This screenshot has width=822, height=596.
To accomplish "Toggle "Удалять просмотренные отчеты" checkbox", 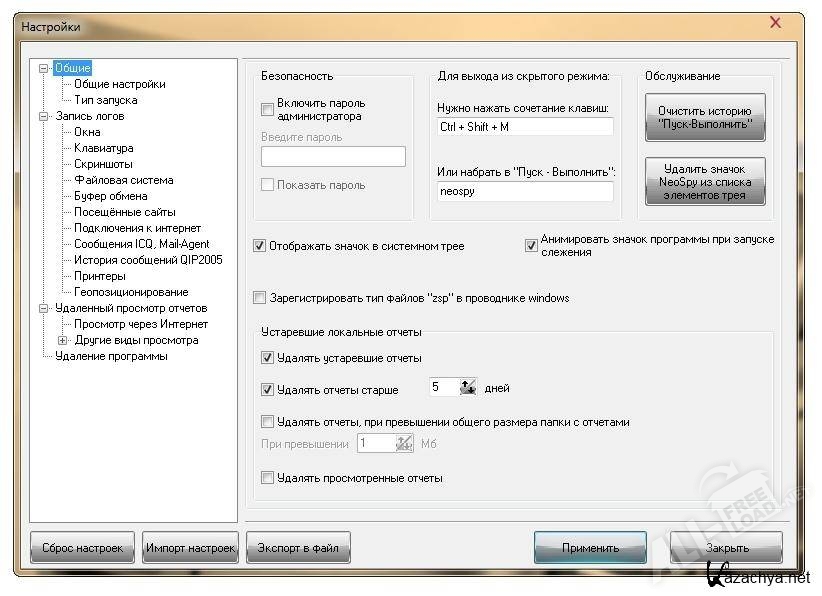I will point(267,478).
